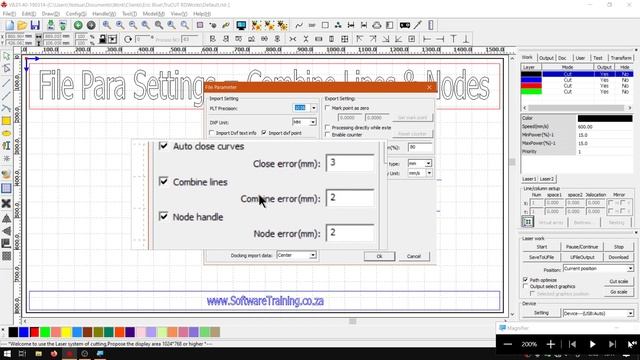640x360 pixels.
Task: Switch to the Output tab
Action: [546, 58]
